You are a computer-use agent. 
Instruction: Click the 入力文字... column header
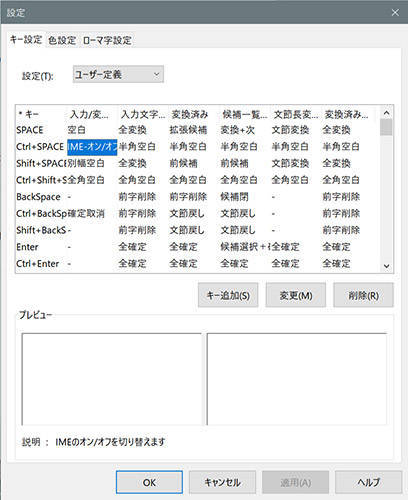143,114
